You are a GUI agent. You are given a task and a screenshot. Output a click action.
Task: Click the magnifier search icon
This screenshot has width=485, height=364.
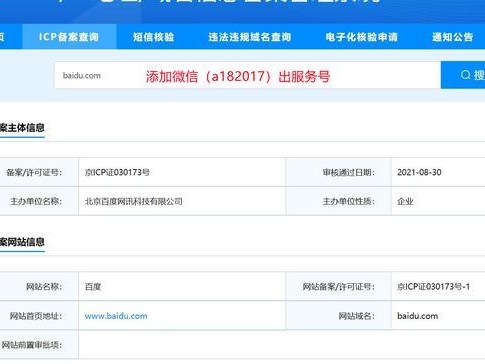[465, 75]
